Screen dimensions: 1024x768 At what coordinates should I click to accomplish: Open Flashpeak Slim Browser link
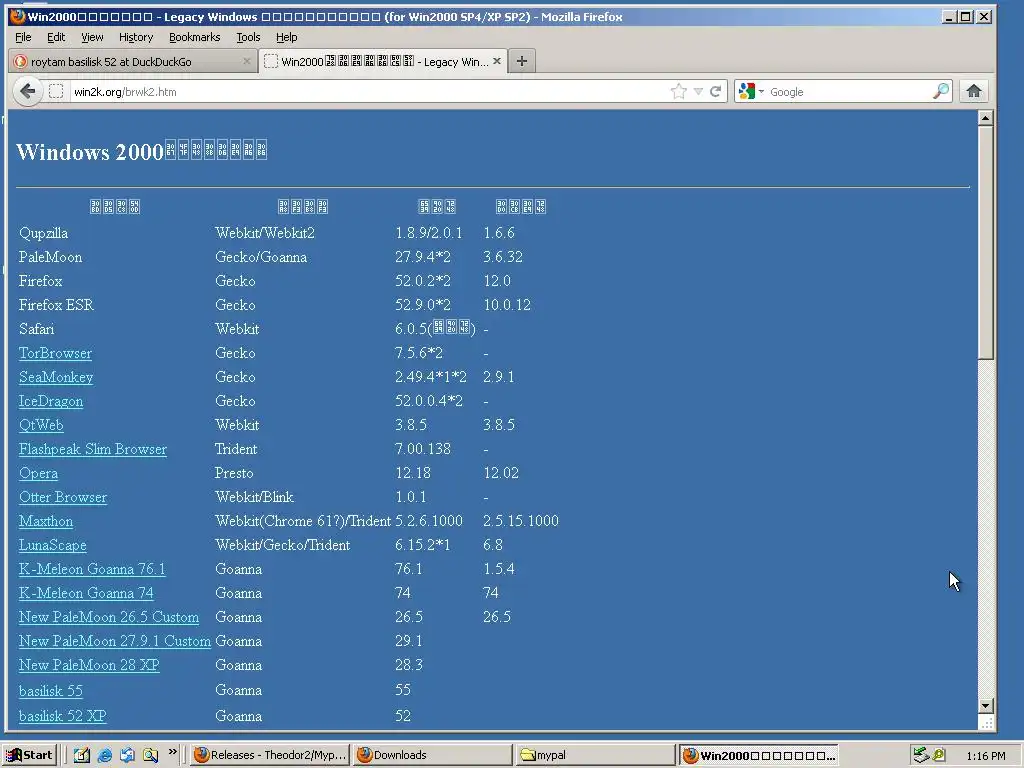93,449
